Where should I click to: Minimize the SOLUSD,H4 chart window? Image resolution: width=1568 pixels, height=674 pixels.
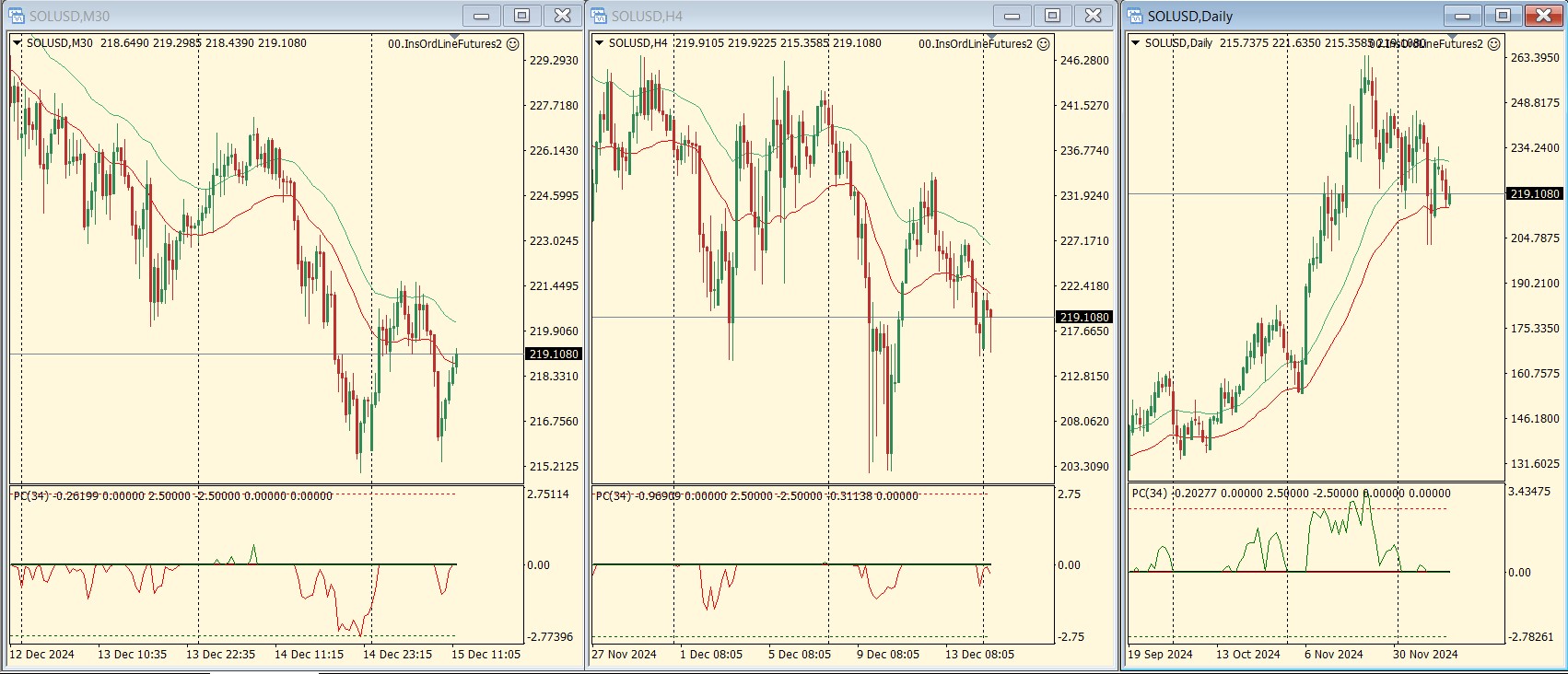coord(1012,16)
